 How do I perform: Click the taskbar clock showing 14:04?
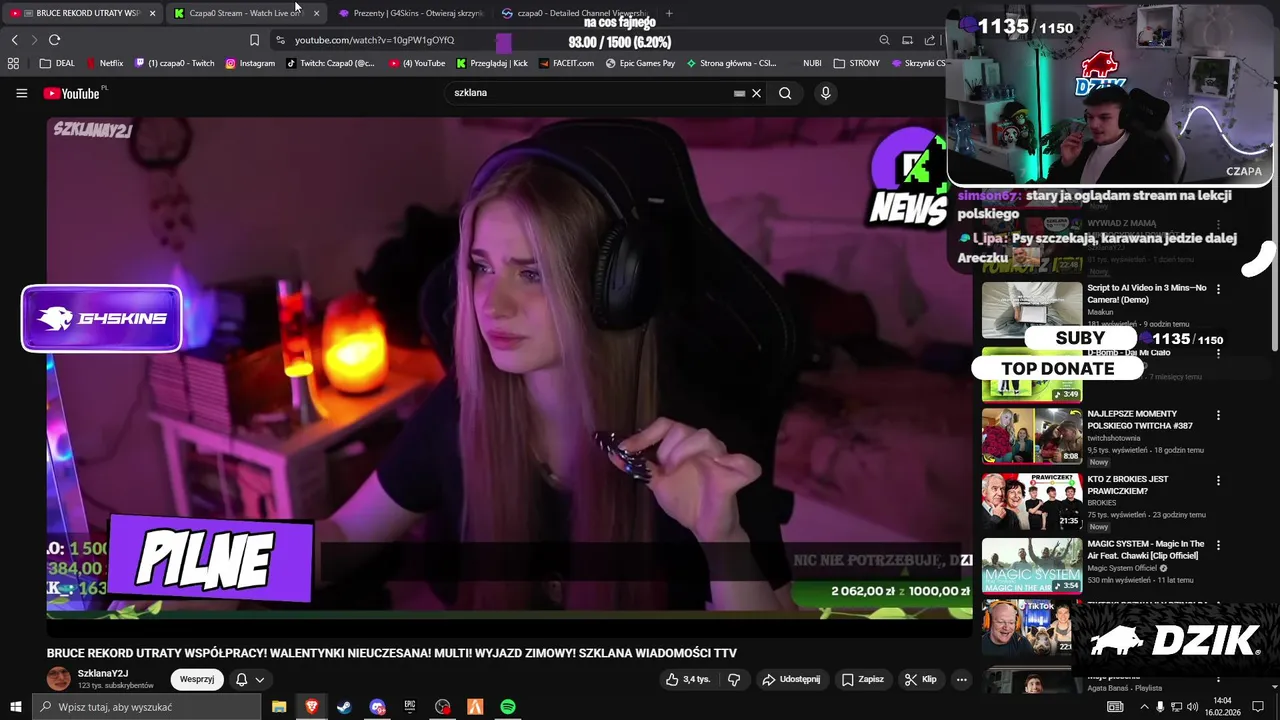point(1222,707)
